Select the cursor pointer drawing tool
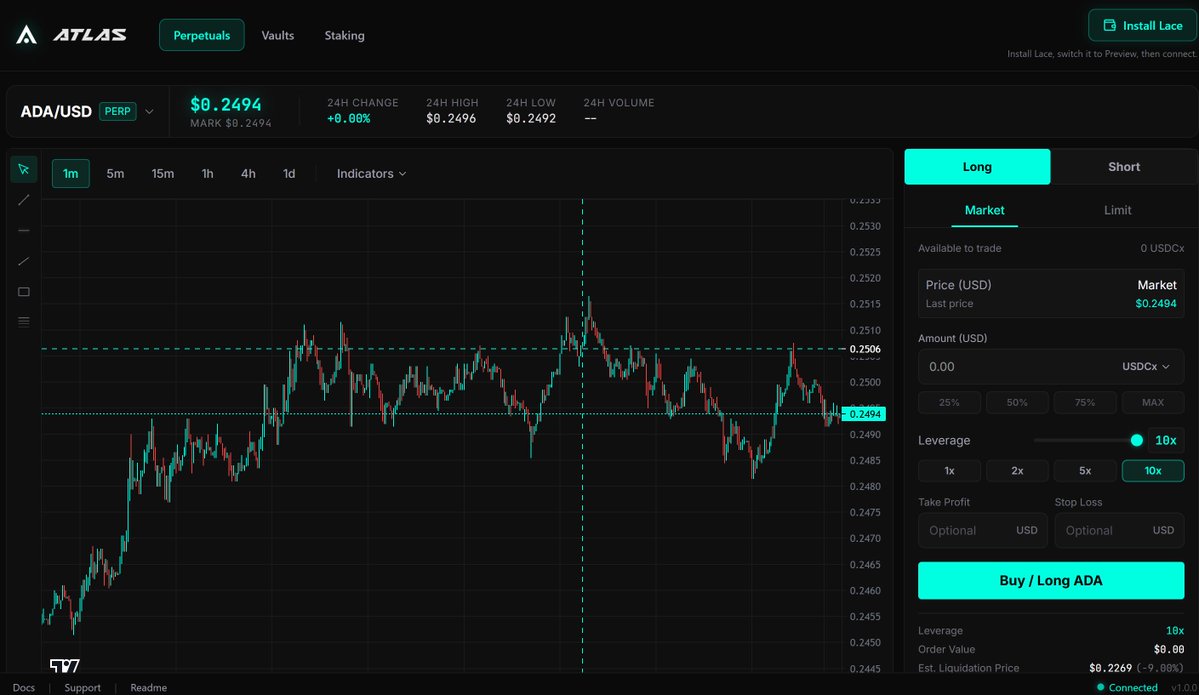Image resolution: width=1199 pixels, height=695 pixels. [24, 169]
